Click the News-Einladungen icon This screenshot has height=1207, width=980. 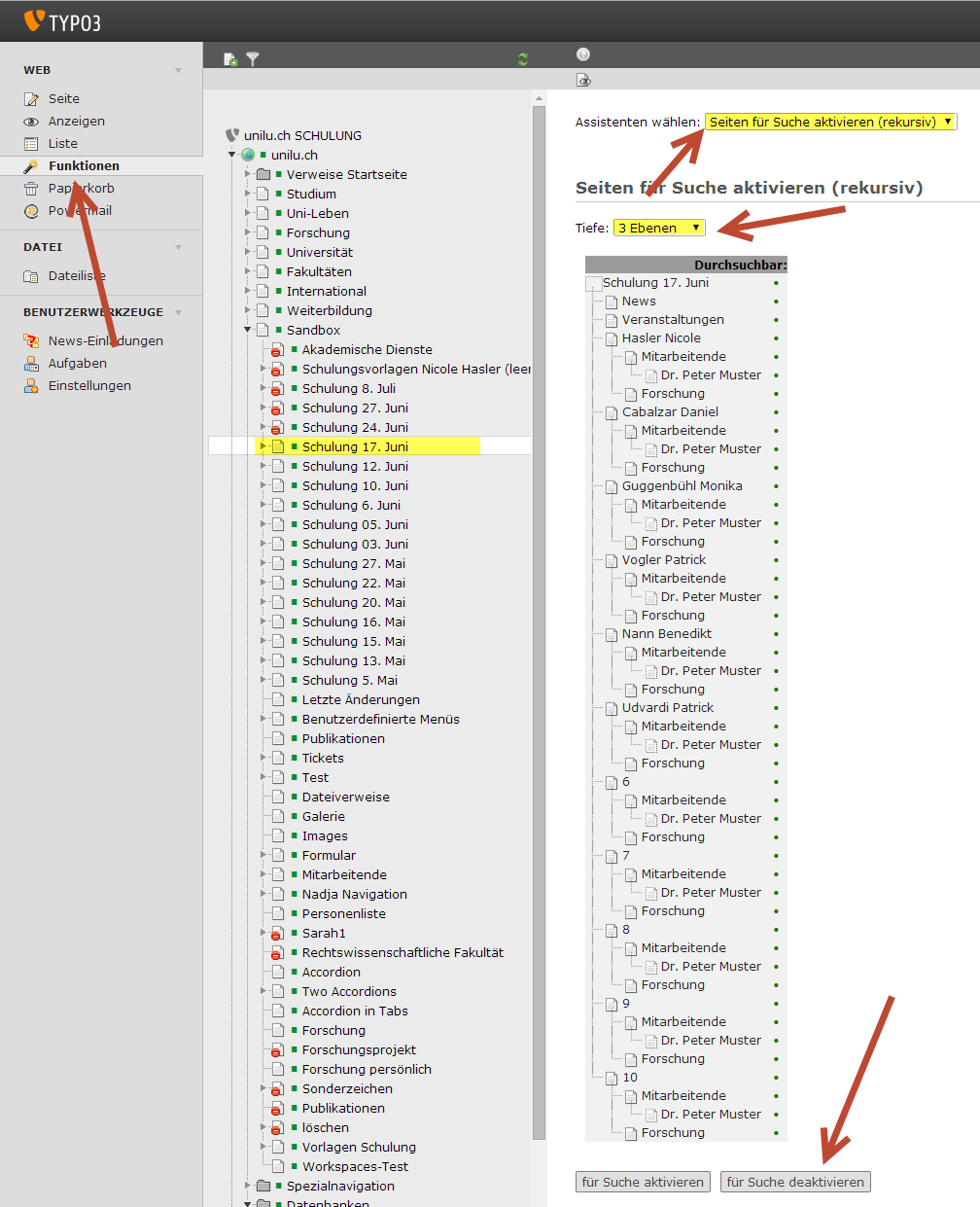(31, 341)
